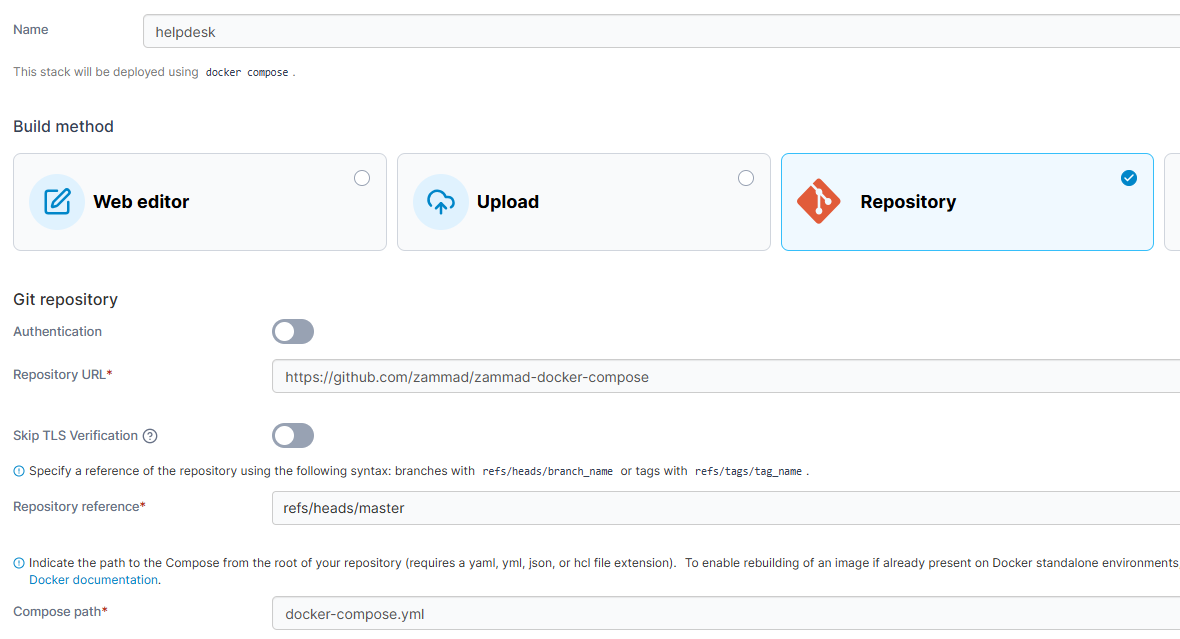Screen dimensions: 1180x639
Task: Enable the Authentication toggle
Action: [293, 332]
